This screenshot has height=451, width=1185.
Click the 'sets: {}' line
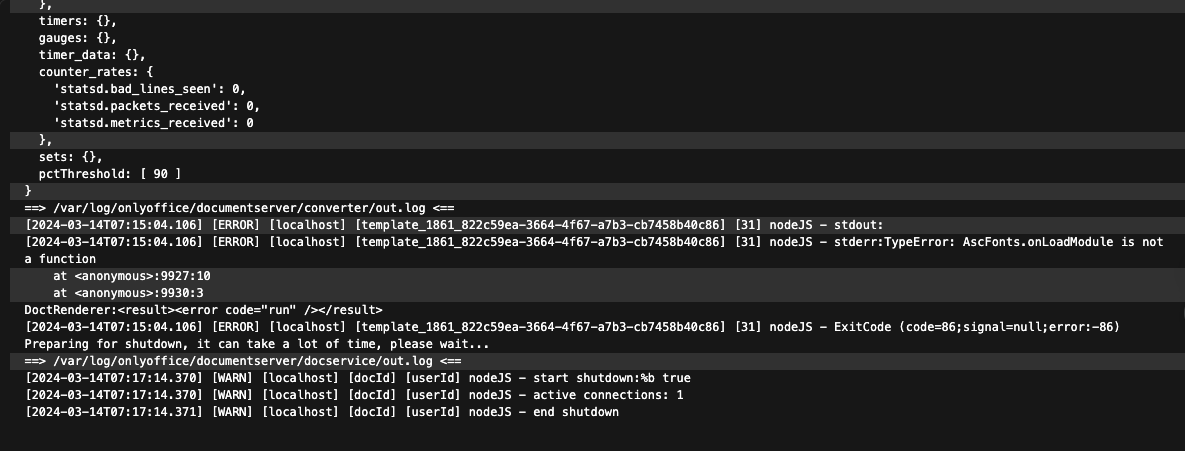(70, 157)
